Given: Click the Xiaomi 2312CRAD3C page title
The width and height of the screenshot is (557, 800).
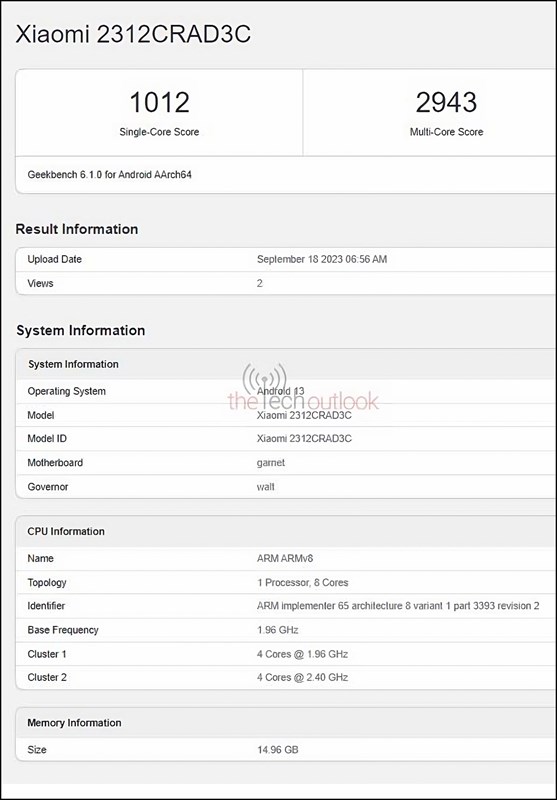Looking at the screenshot, I should point(133,34).
